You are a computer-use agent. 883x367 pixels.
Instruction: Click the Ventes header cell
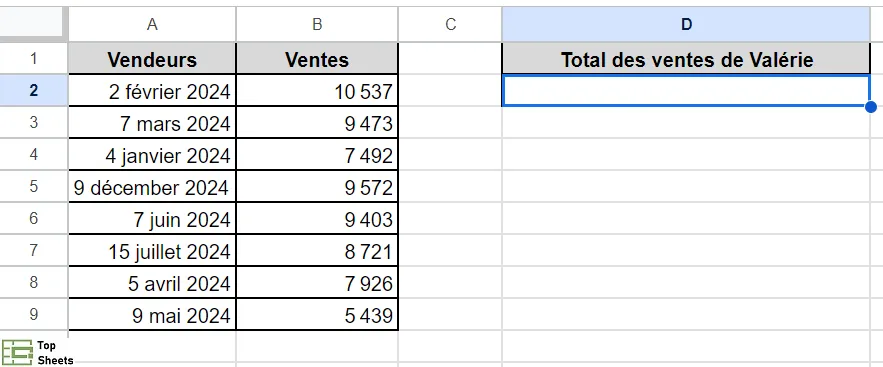[317, 59]
